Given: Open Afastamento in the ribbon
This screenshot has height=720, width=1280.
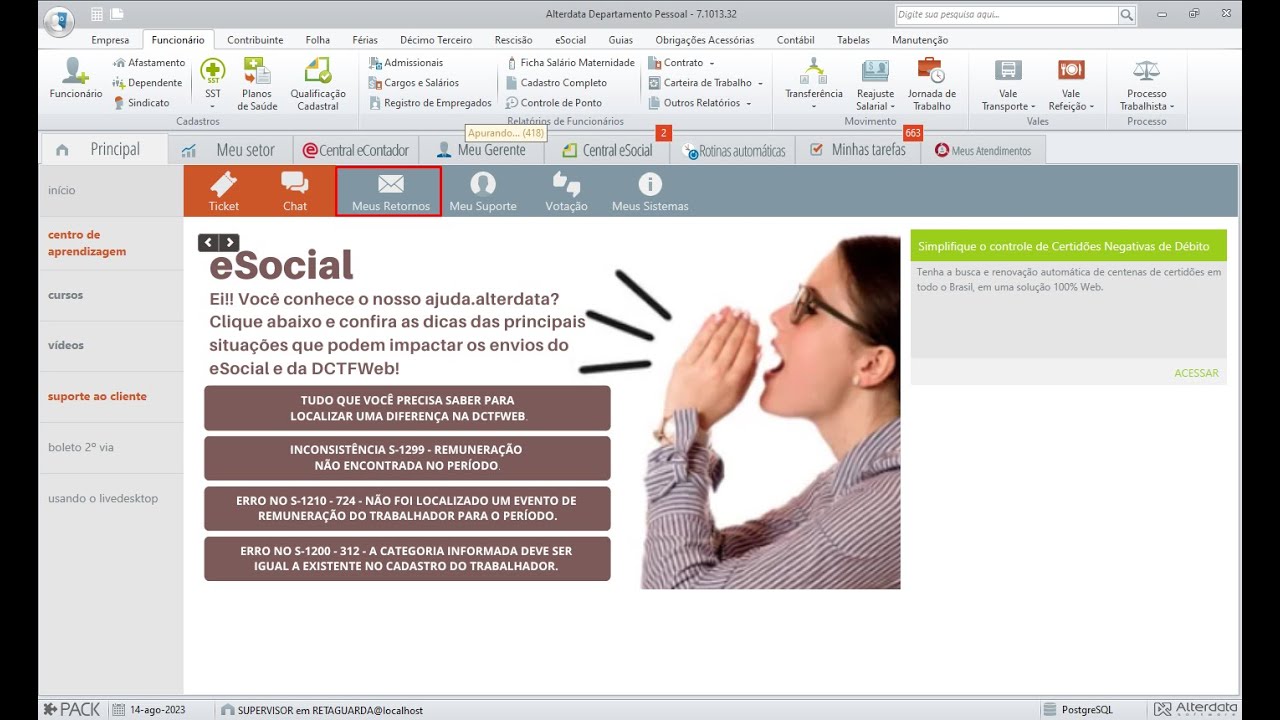Looking at the screenshot, I should tap(149, 63).
